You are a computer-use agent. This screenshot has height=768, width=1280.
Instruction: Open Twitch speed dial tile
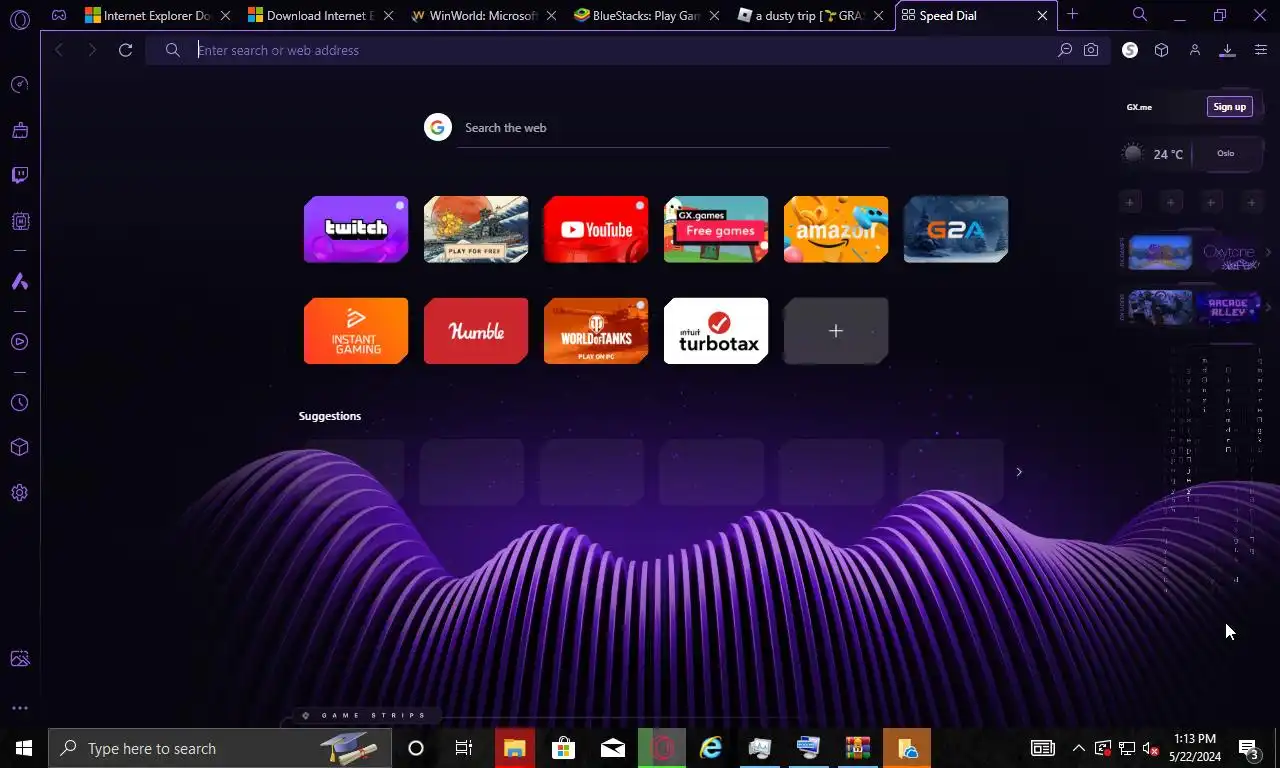click(x=356, y=229)
